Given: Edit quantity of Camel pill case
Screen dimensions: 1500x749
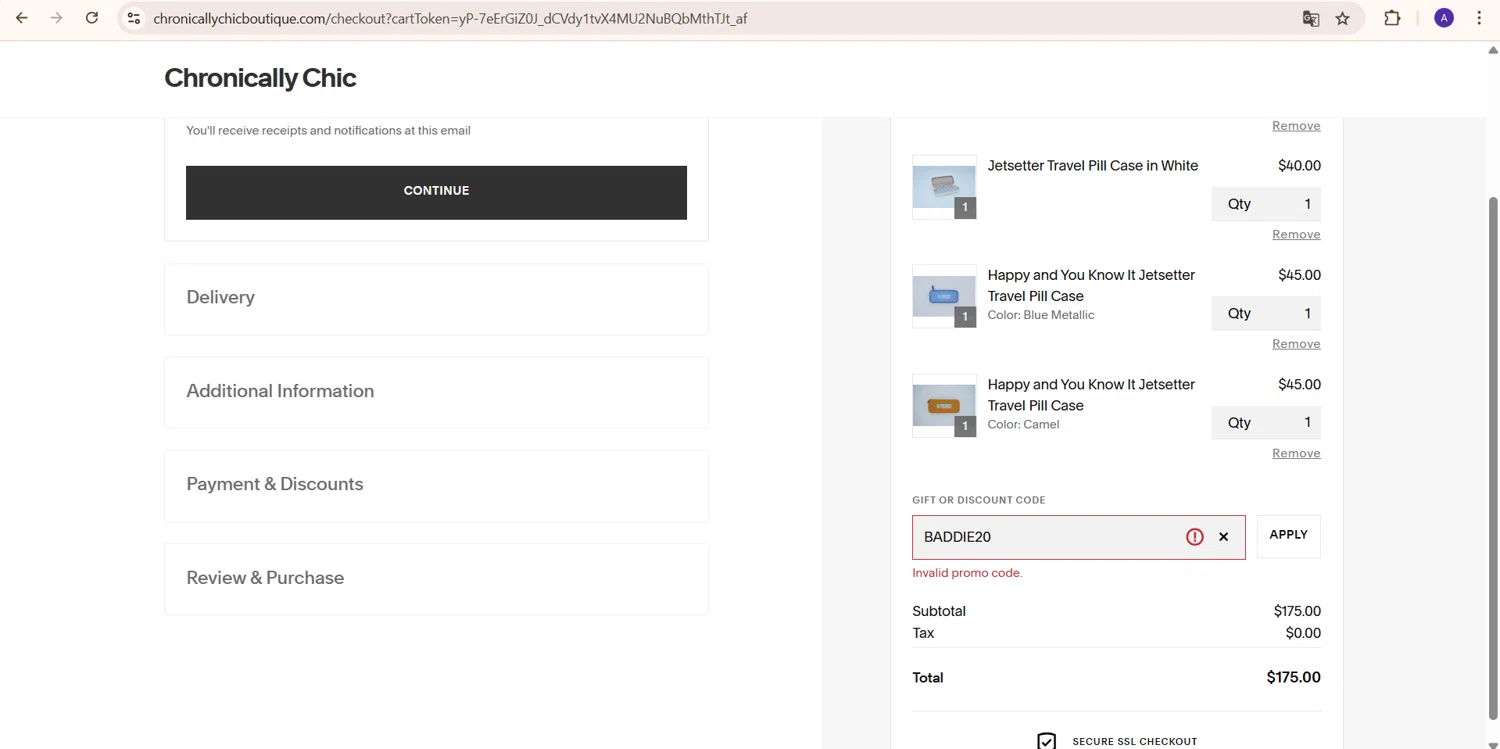Looking at the screenshot, I should pyautogui.click(x=1266, y=422).
